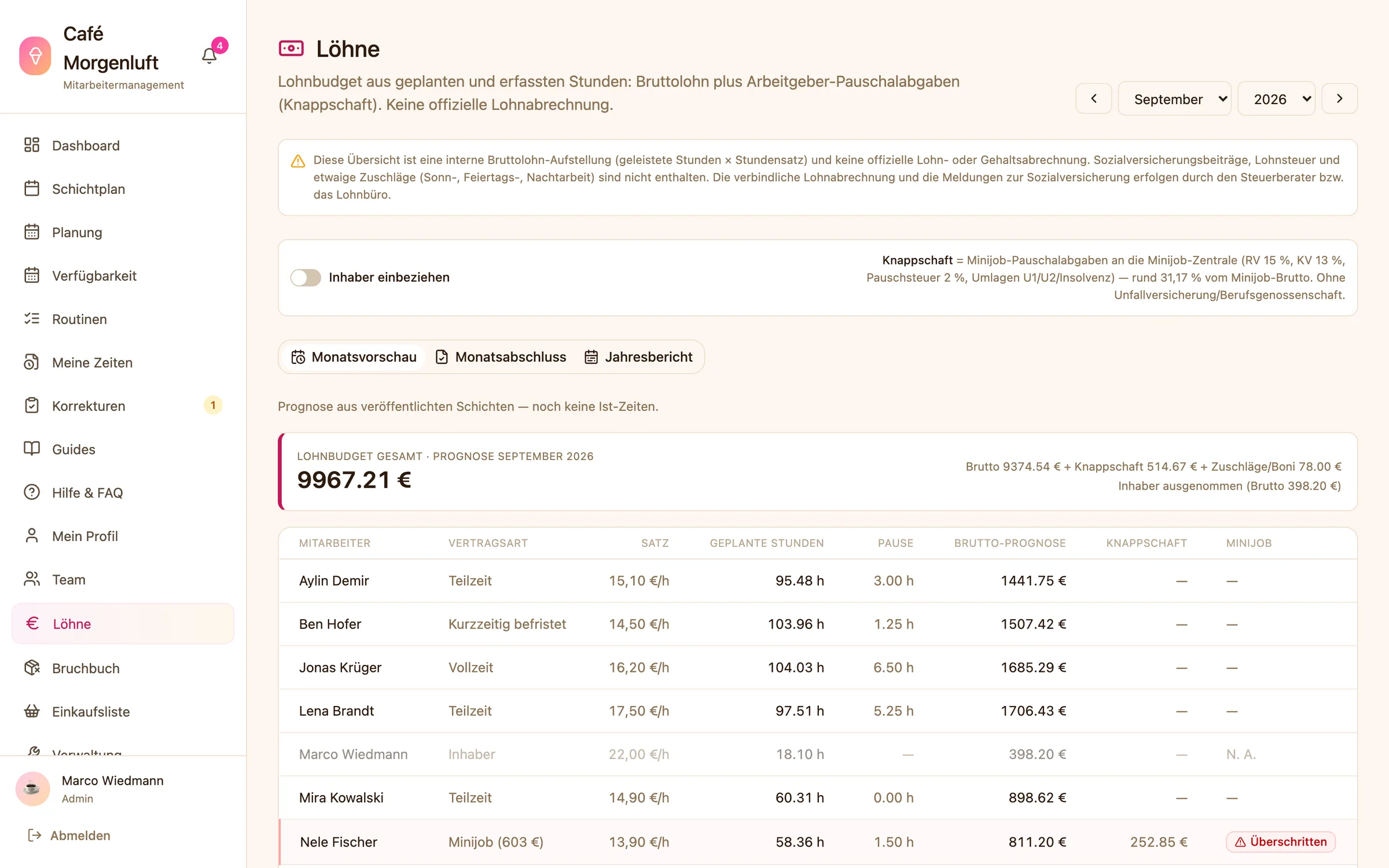Click the Korrekturen count badge 1
This screenshot has height=868, width=1389.
pos(213,405)
